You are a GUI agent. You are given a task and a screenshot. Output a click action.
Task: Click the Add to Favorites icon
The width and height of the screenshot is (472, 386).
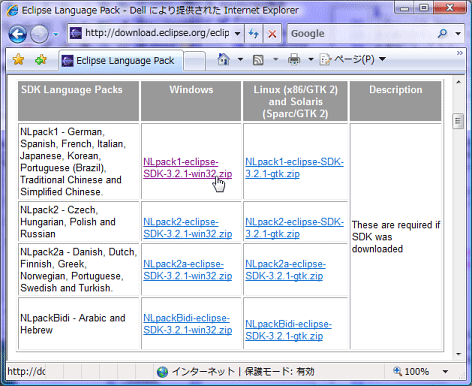pos(41,60)
